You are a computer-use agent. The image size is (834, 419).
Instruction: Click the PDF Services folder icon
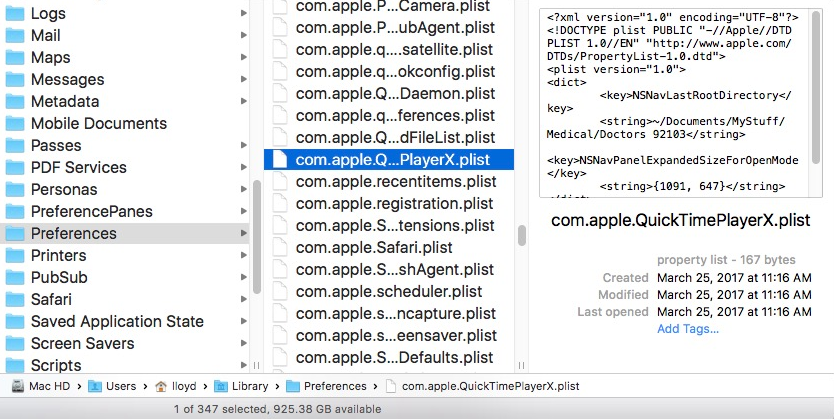14,167
